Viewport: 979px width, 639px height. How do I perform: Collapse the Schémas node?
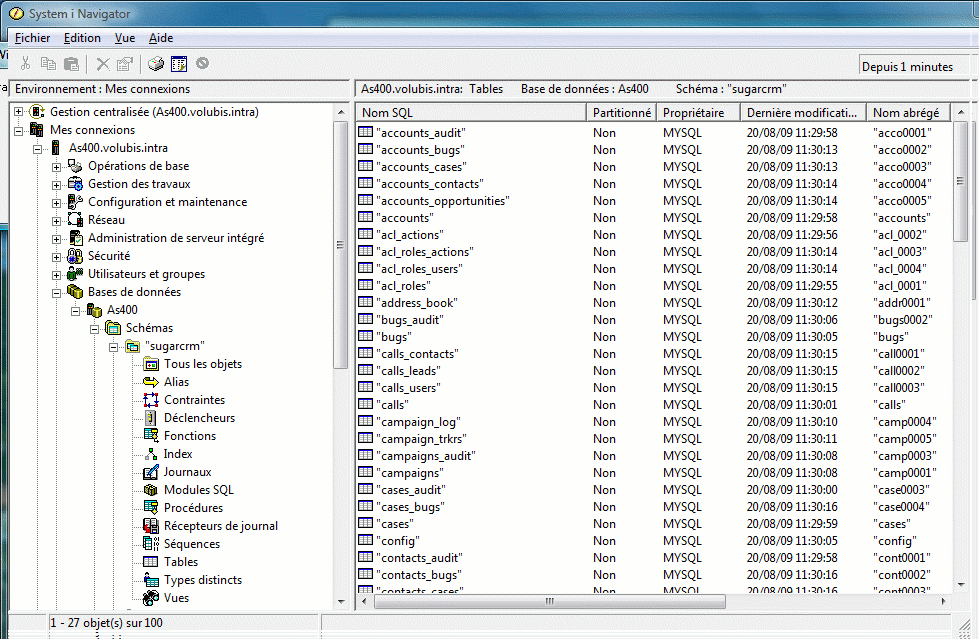[x=94, y=329]
